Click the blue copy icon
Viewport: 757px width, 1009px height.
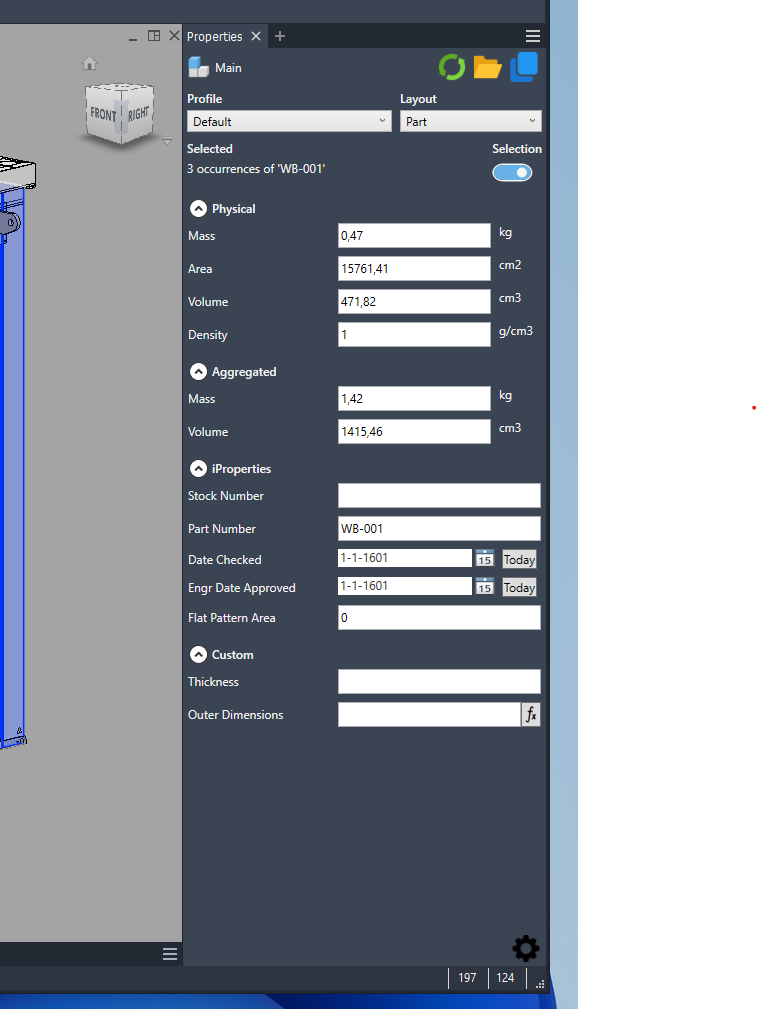524,67
